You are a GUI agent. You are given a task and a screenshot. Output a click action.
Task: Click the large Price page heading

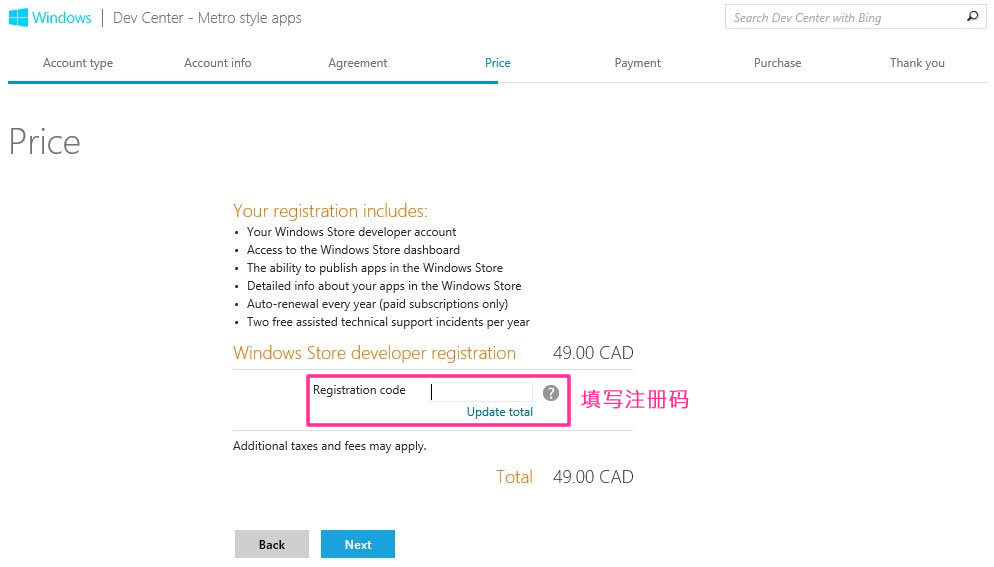click(44, 143)
